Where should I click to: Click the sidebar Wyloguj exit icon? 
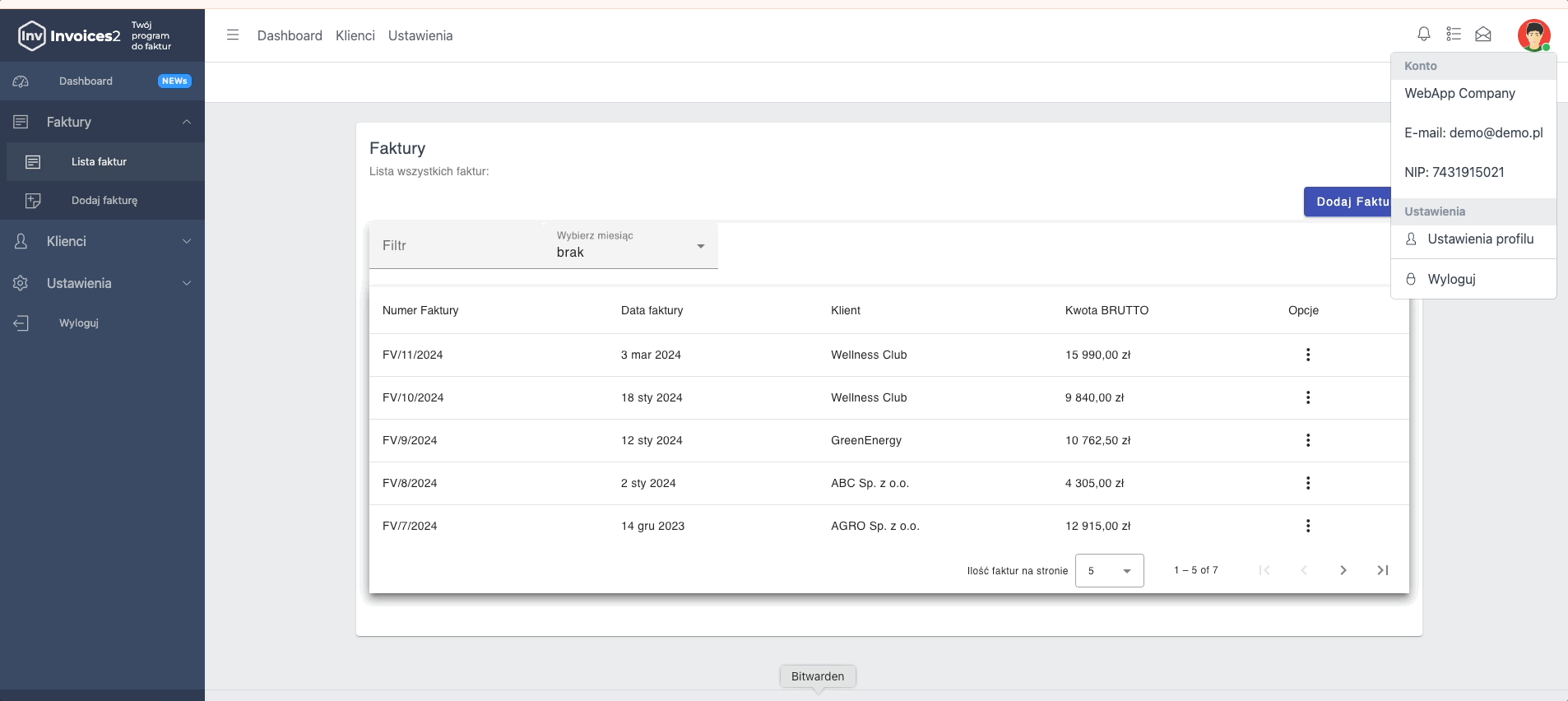pos(21,323)
